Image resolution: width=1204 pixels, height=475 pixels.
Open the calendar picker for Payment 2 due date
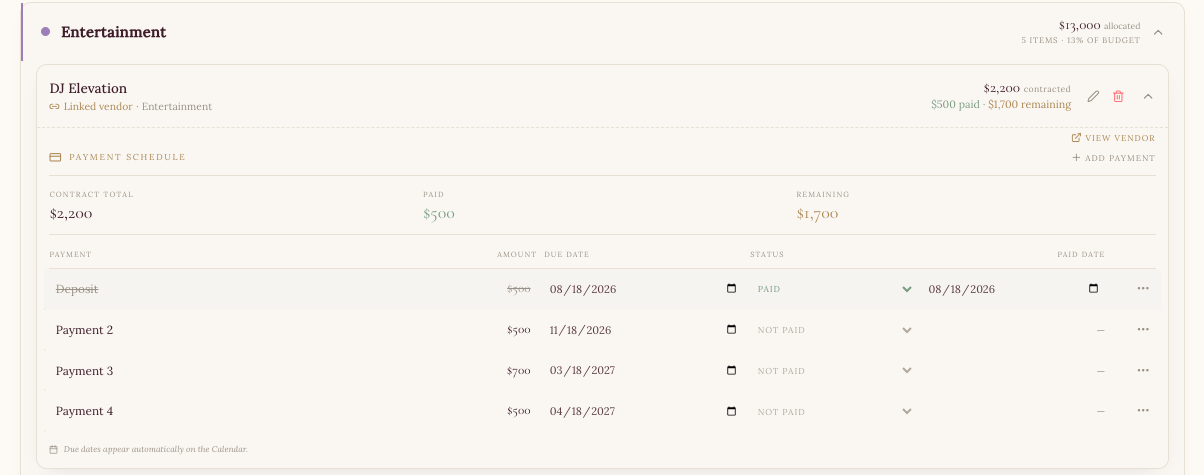point(731,330)
